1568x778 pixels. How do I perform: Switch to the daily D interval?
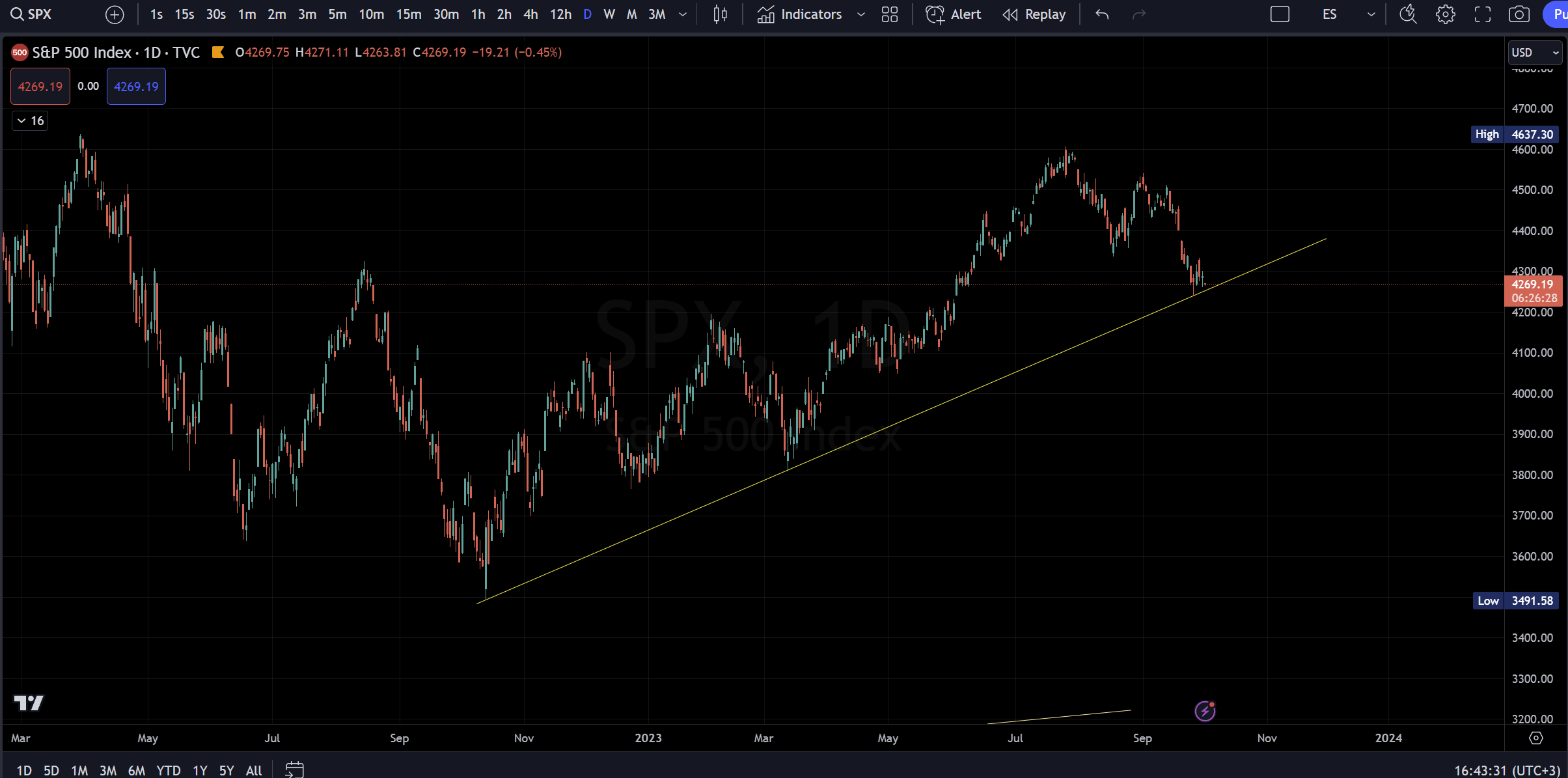coord(588,14)
